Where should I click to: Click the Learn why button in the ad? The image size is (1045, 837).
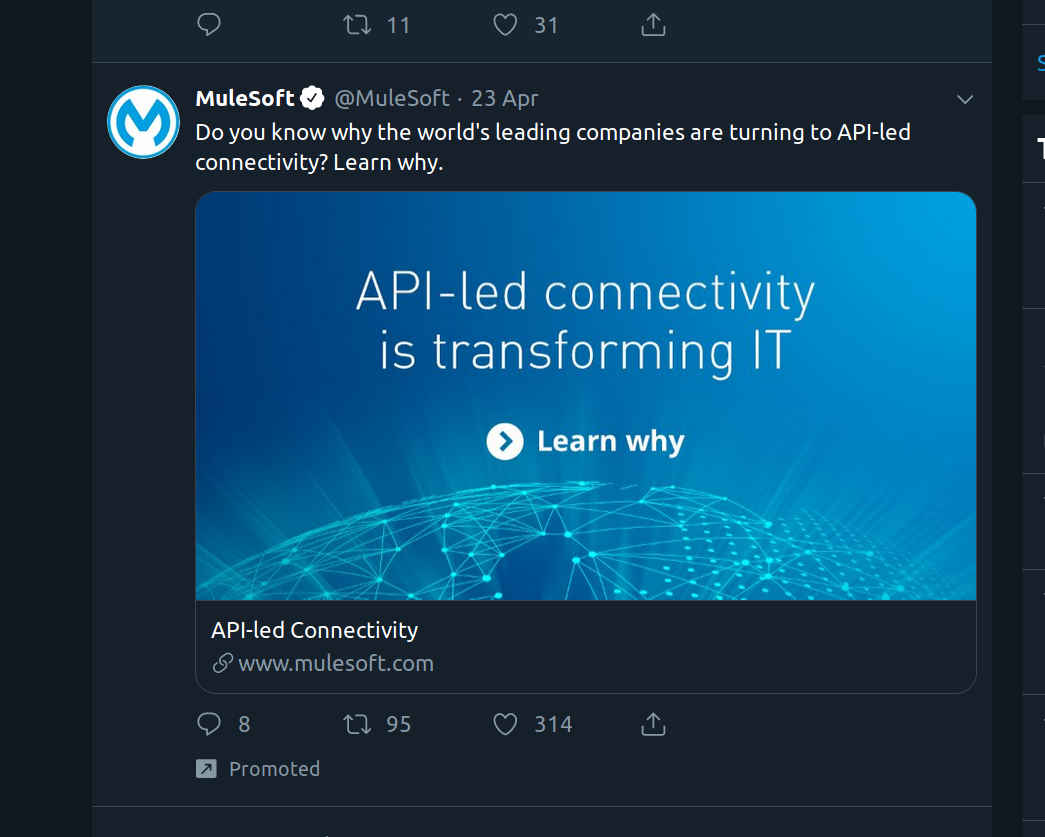[x=586, y=440]
